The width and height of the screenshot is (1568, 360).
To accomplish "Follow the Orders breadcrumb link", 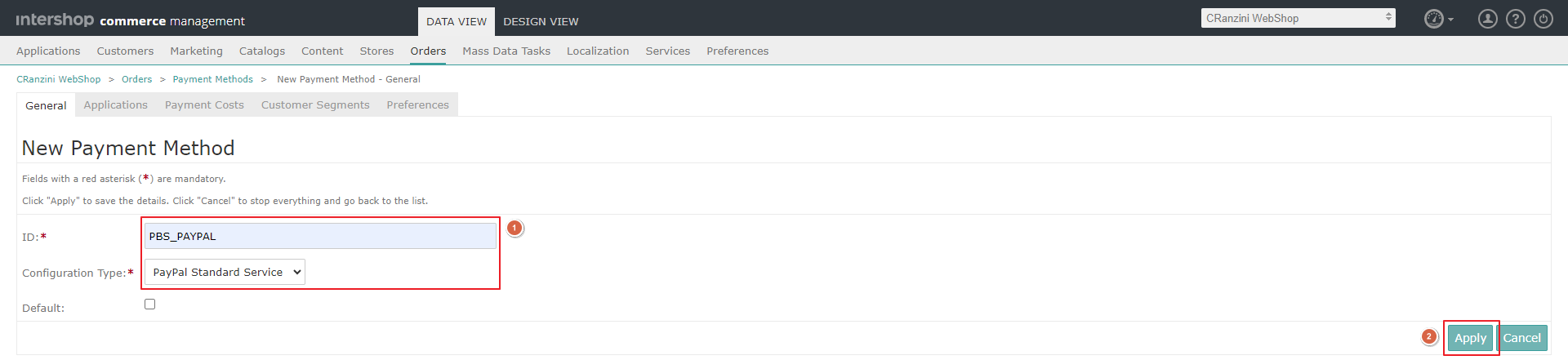I will click(136, 79).
